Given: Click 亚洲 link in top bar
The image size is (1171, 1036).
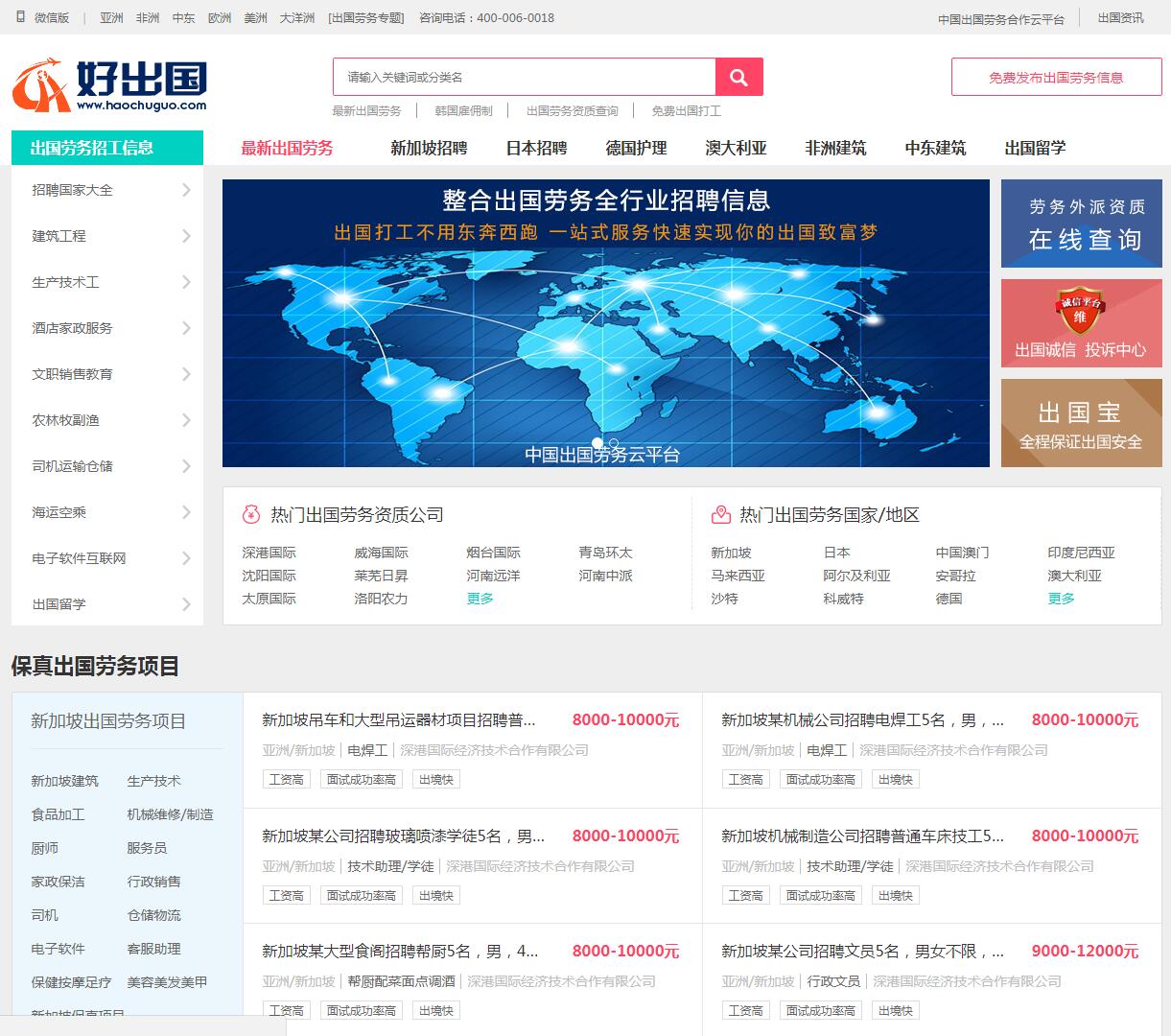Looking at the screenshot, I should click(111, 18).
